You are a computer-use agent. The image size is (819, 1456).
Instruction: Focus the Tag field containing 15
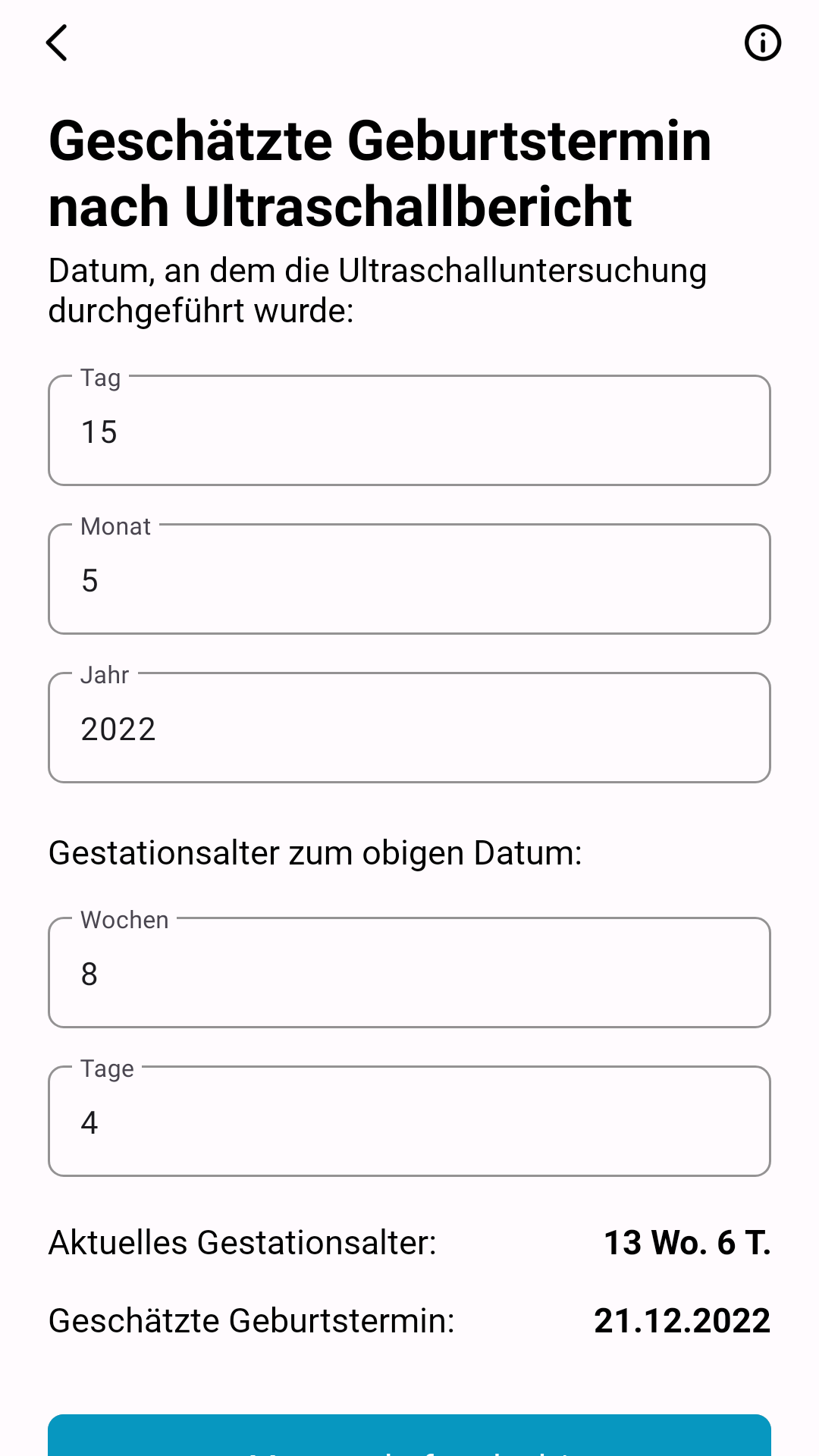409,430
